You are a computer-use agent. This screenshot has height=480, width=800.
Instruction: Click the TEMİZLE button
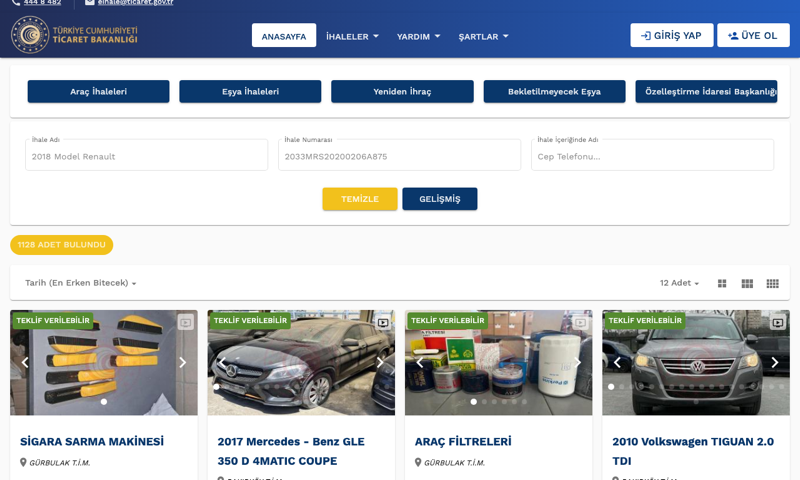360,199
